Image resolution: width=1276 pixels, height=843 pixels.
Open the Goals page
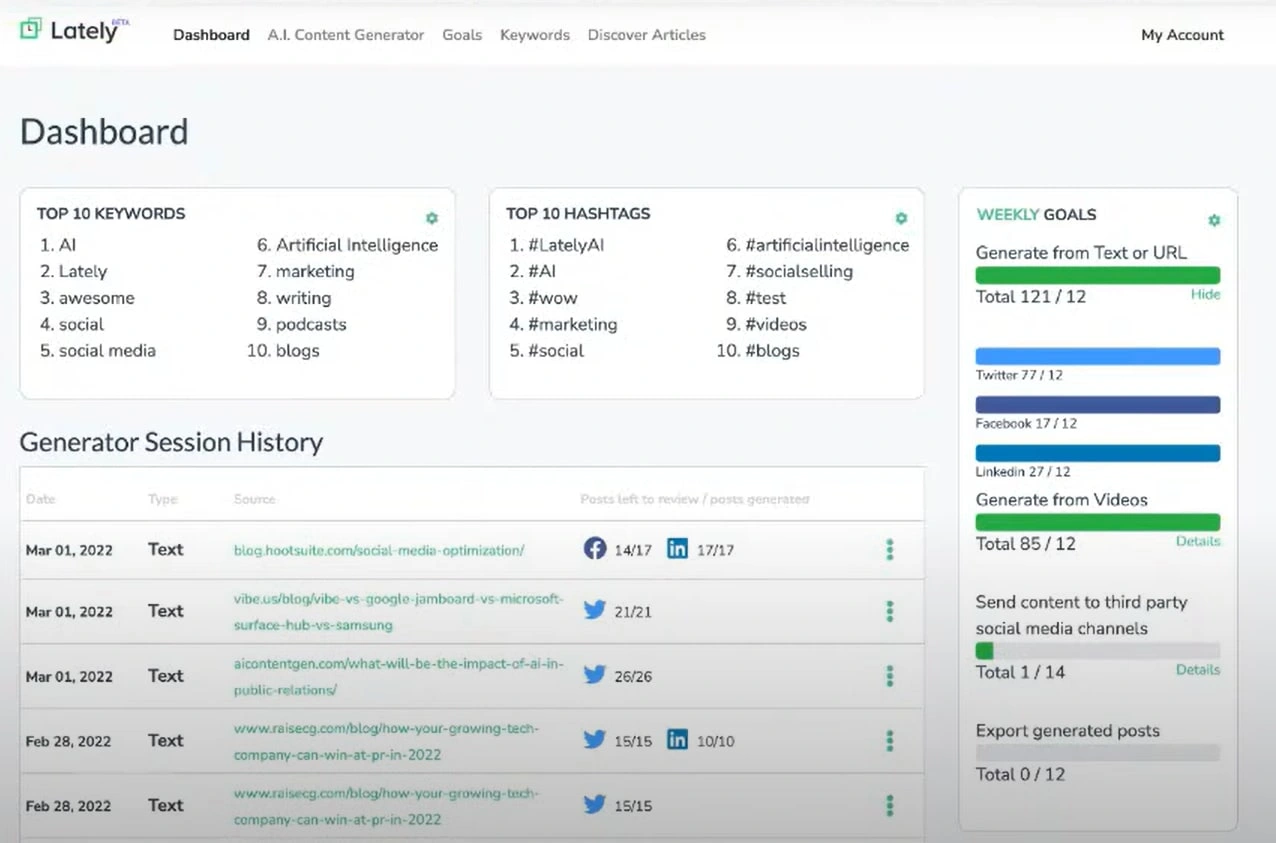pyautogui.click(x=462, y=35)
